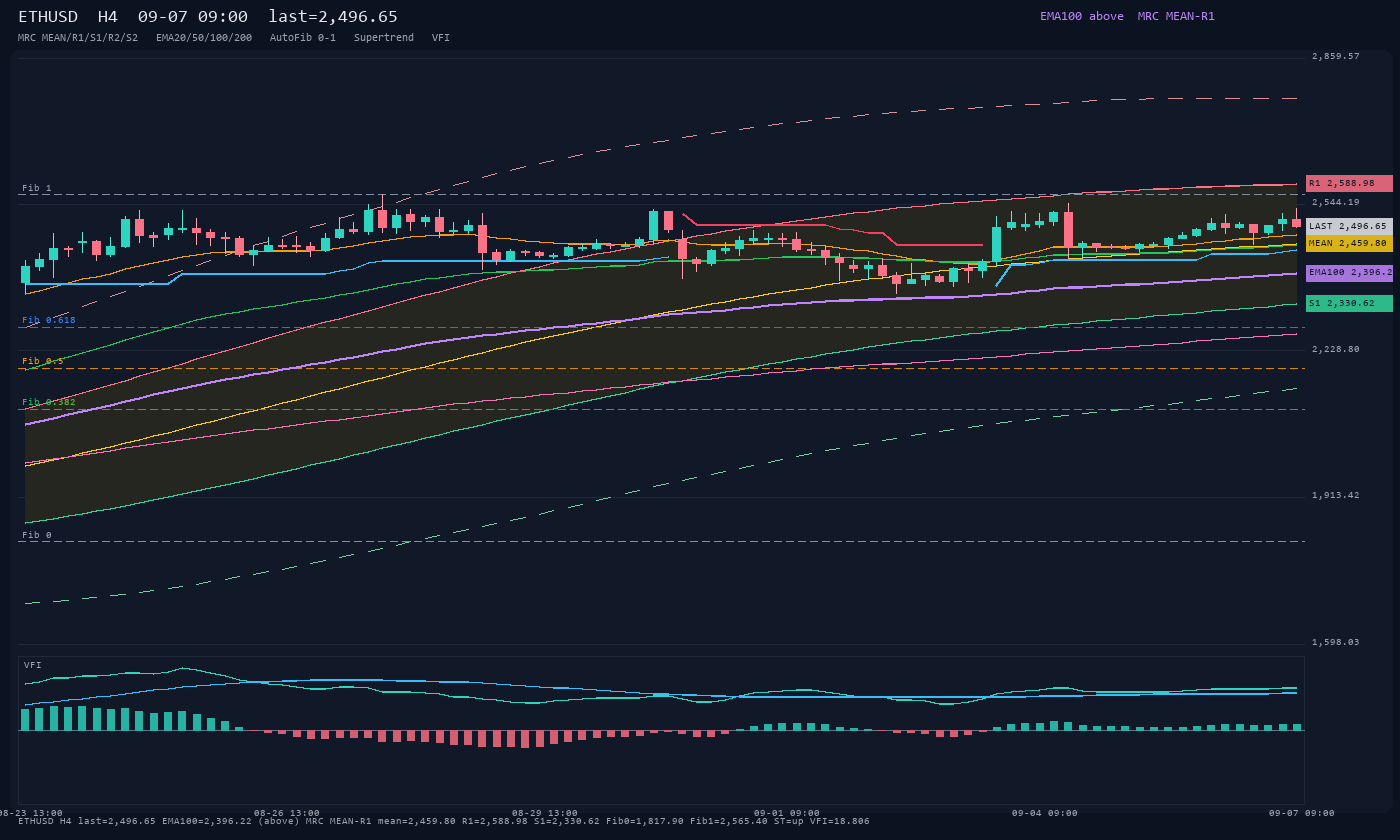
Task: Click the 09-07 09:00 time axis label
Action: click(1303, 813)
